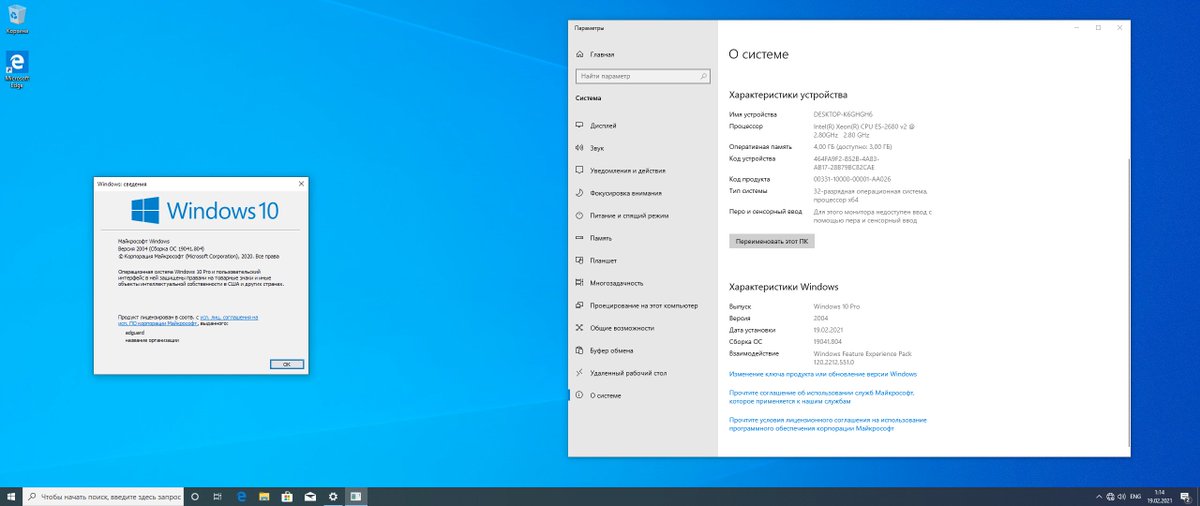Image resolution: width=1200 pixels, height=506 pixels.
Task: Open the Память storage page
Action: 601,238
